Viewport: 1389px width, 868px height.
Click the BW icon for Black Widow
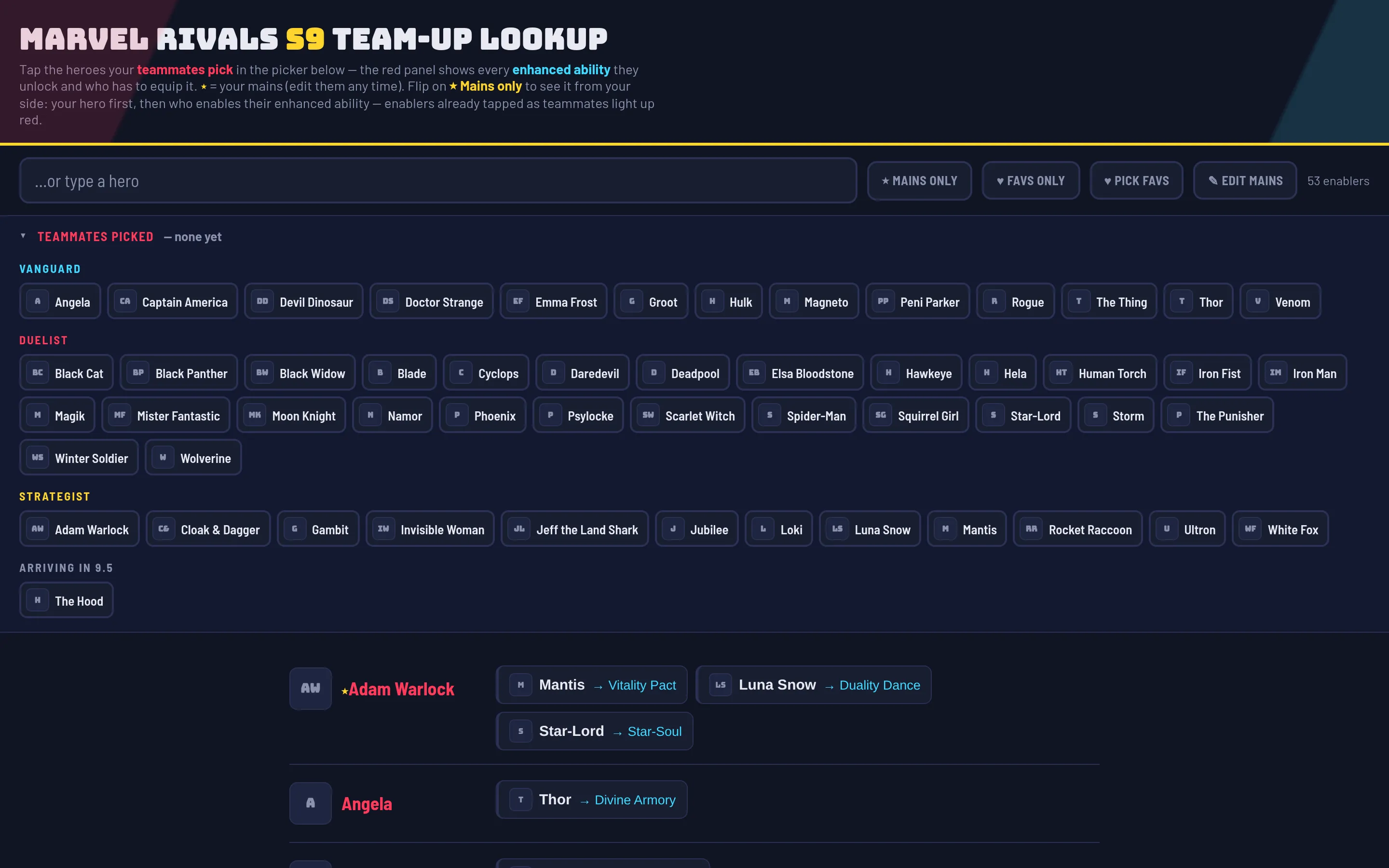point(262,373)
